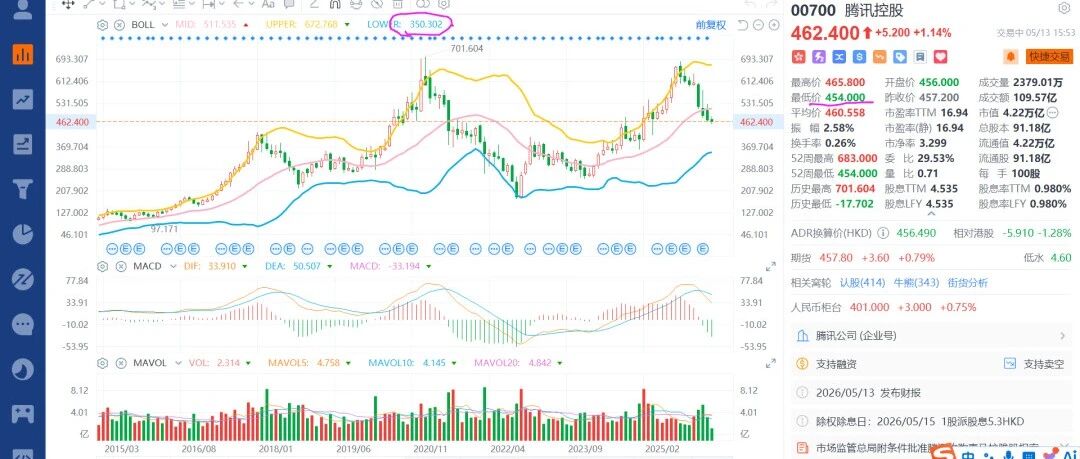Open the moon-shaped sidebar icon
1080x459 pixels.
23,369
